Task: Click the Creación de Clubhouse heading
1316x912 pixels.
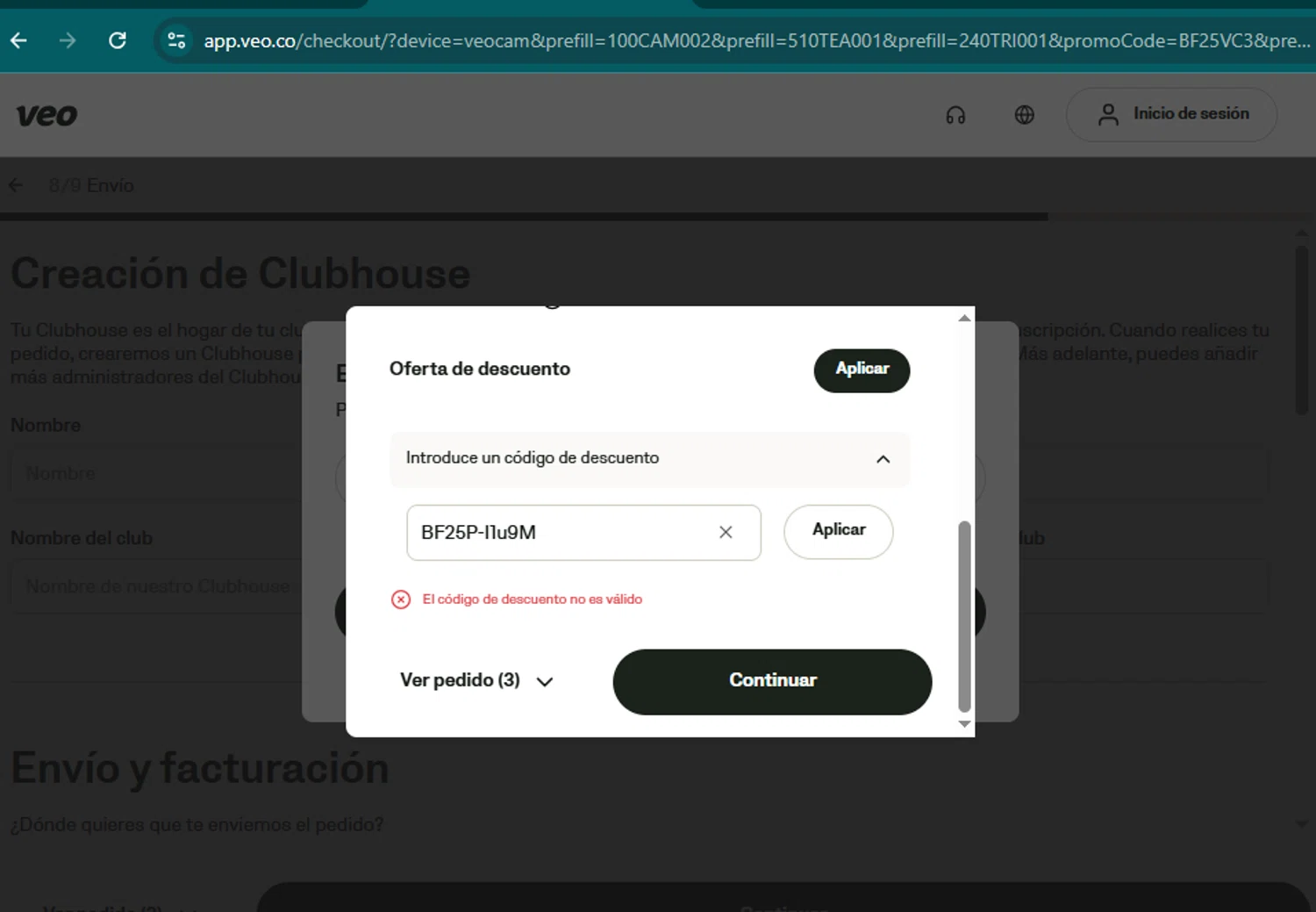Action: pos(240,274)
